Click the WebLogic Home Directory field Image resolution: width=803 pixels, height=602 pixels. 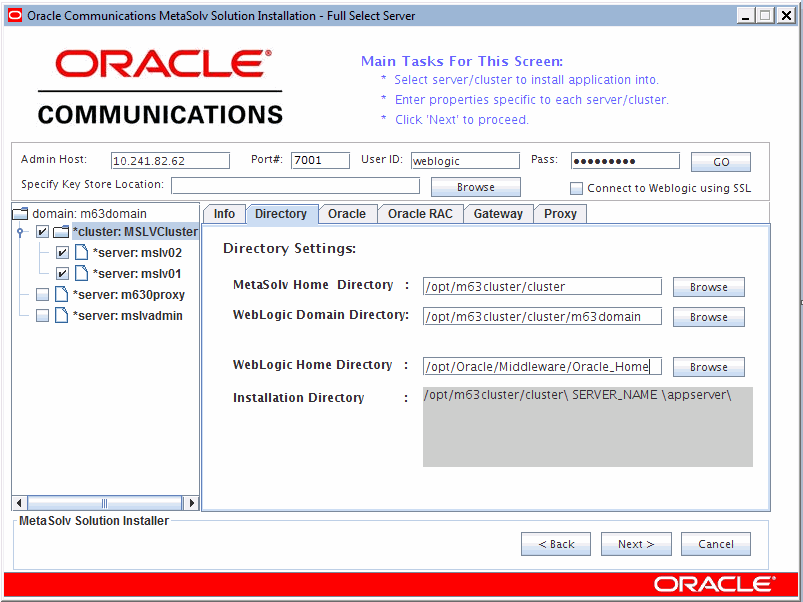[543, 367]
